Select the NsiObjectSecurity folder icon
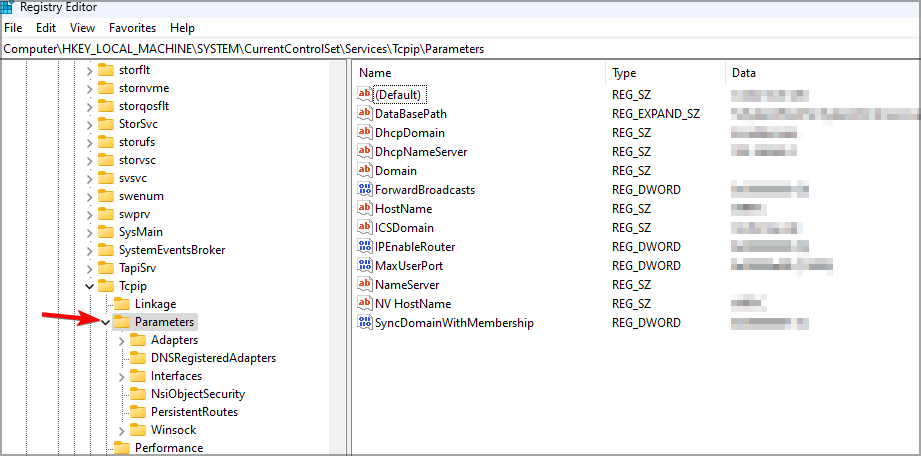 pos(137,394)
